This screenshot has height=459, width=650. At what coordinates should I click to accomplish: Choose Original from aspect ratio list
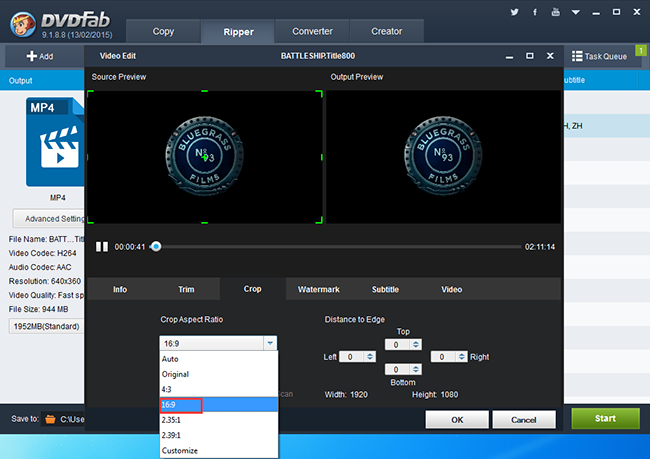(x=218, y=374)
